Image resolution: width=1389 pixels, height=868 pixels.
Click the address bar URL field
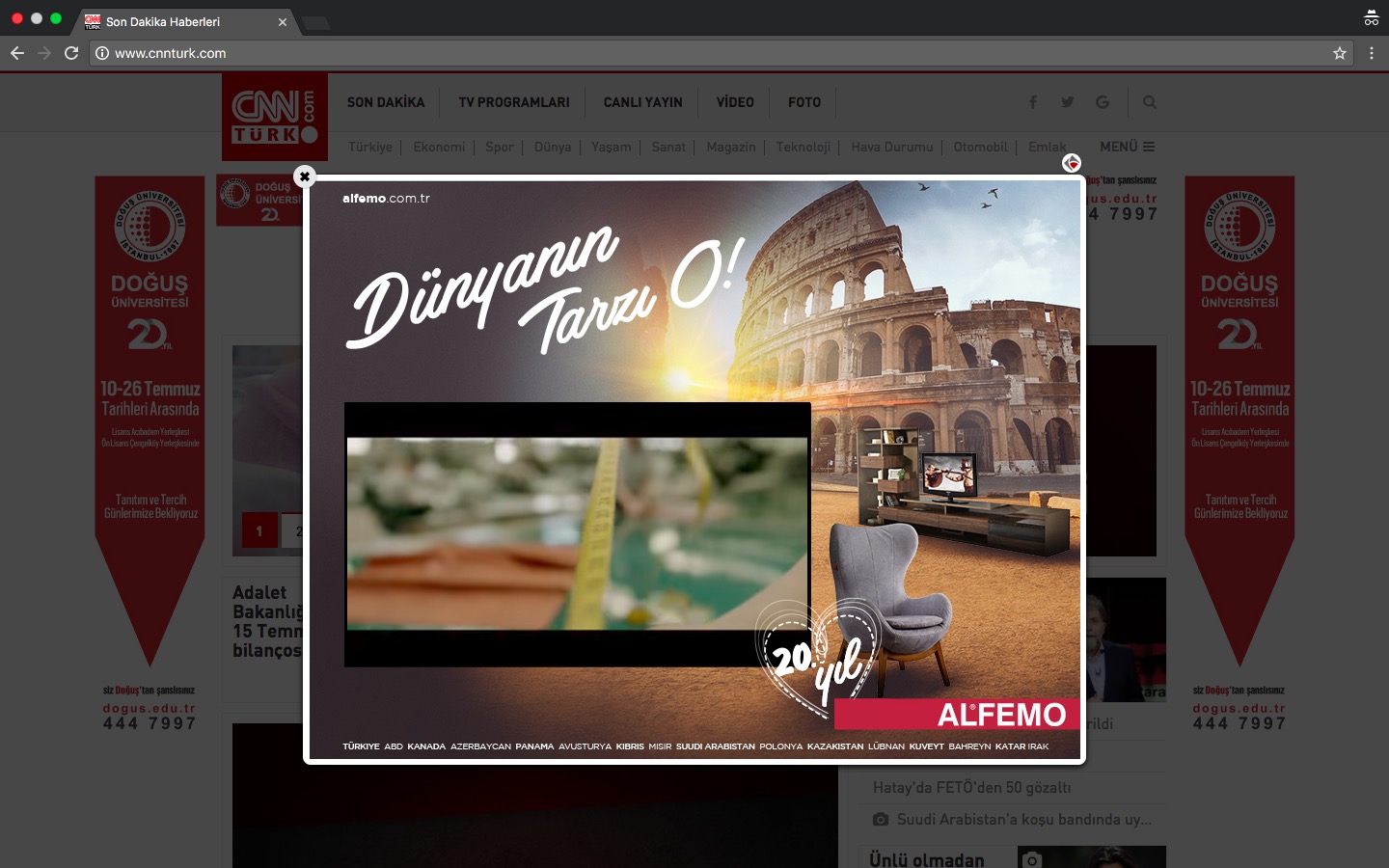pyautogui.click(x=722, y=53)
